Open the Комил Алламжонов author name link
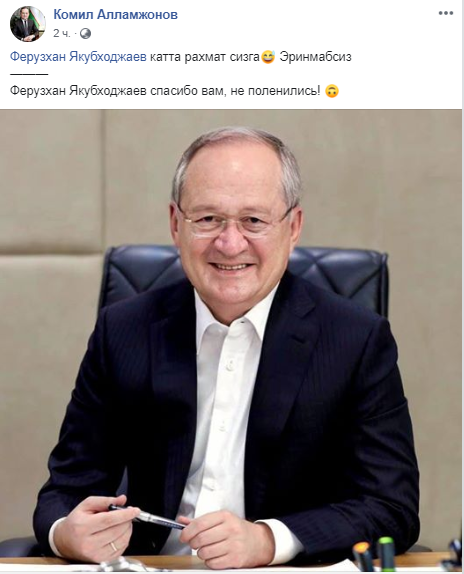464x574 pixels. [116, 15]
